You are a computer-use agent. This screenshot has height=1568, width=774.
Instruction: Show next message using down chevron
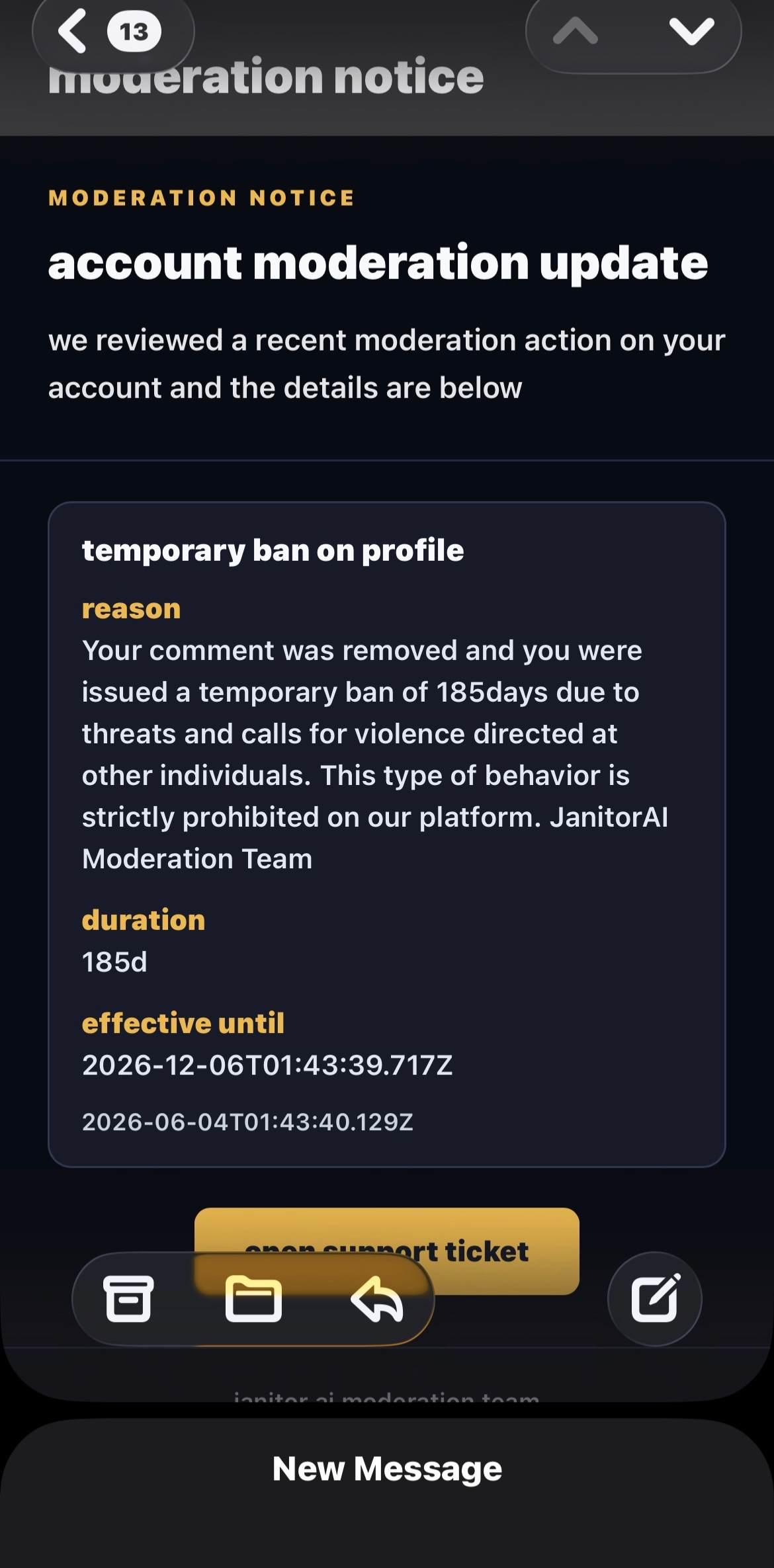[691, 31]
